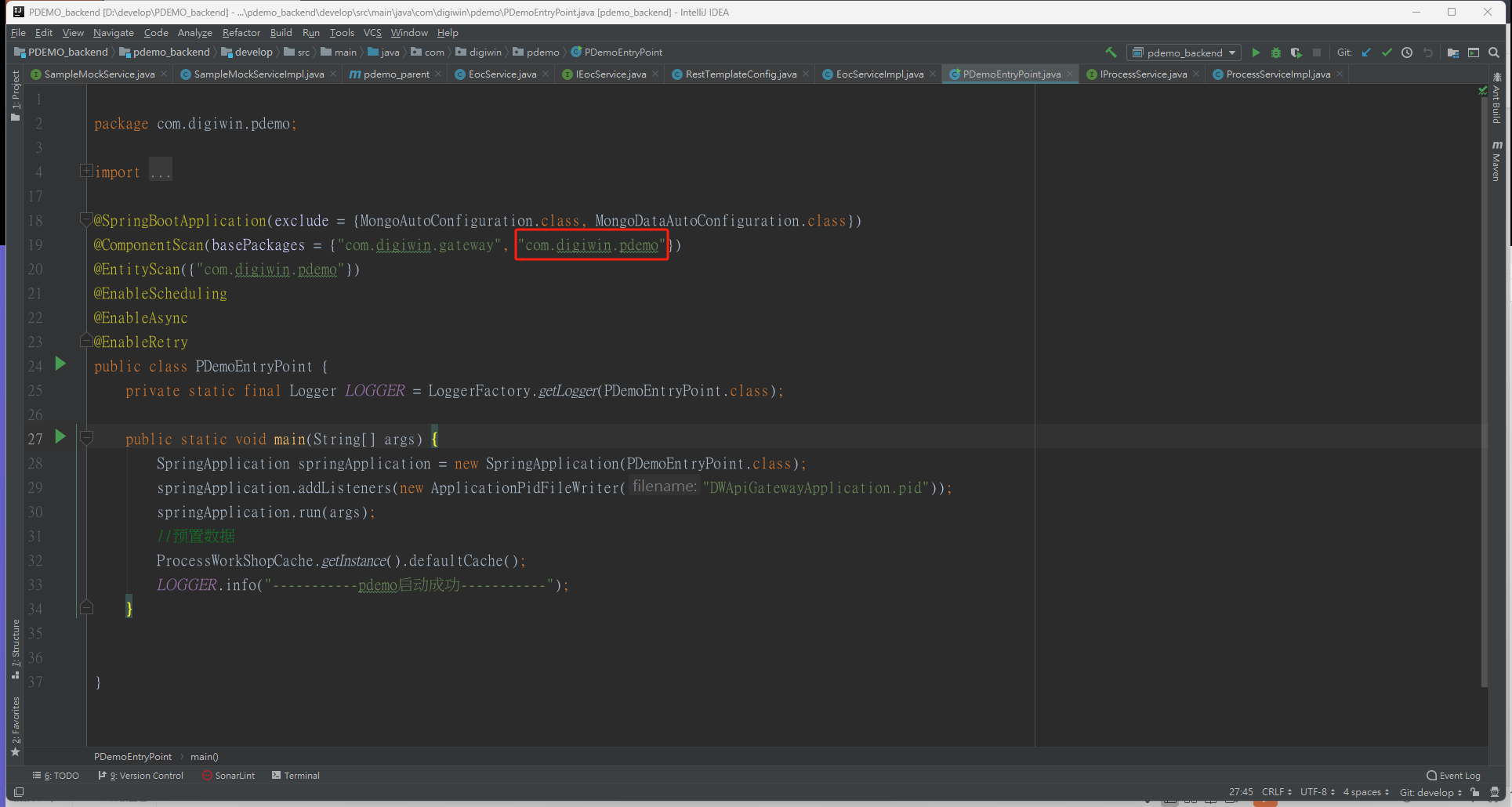Close the IEocService.java tab
The height and width of the screenshot is (807, 1512).
655,74
